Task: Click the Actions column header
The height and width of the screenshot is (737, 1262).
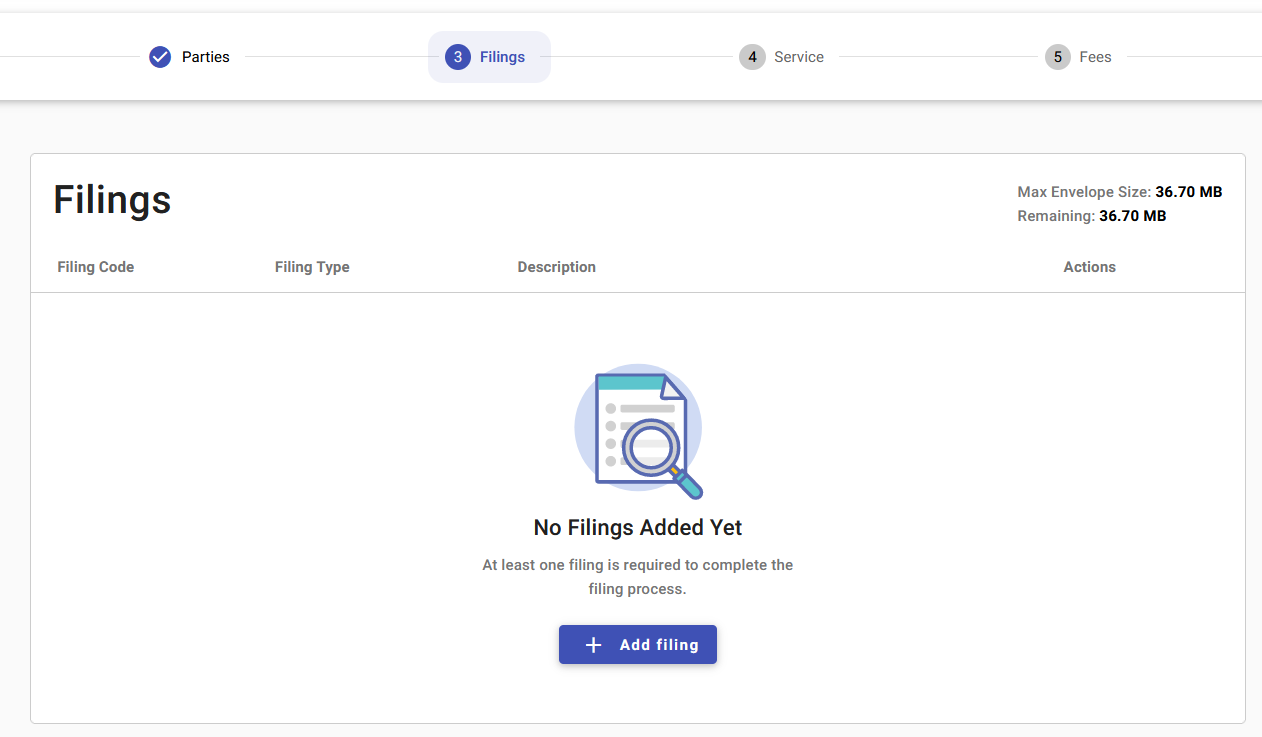Action: 1088,267
